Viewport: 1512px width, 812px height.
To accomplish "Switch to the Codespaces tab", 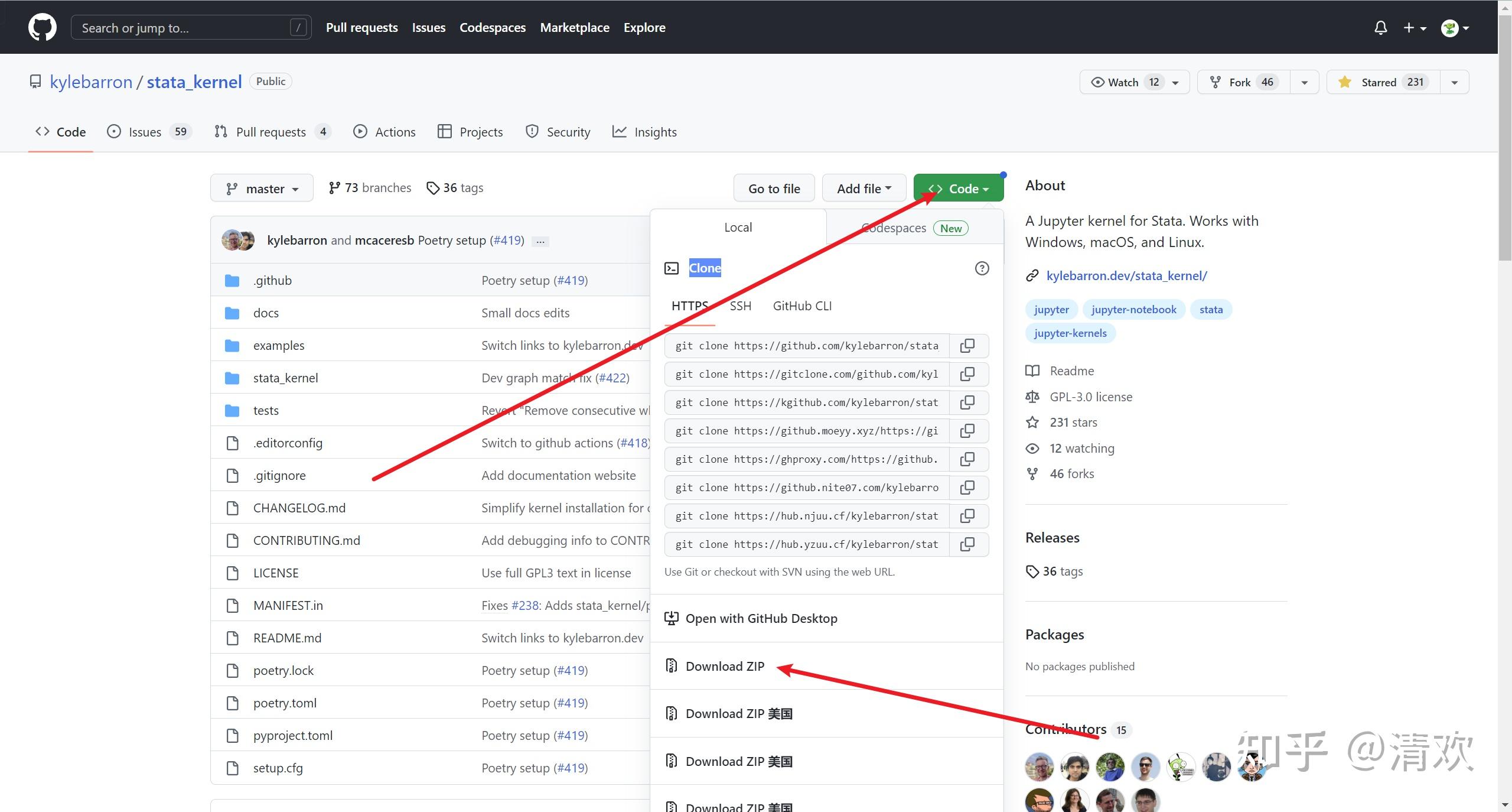I will click(914, 228).
